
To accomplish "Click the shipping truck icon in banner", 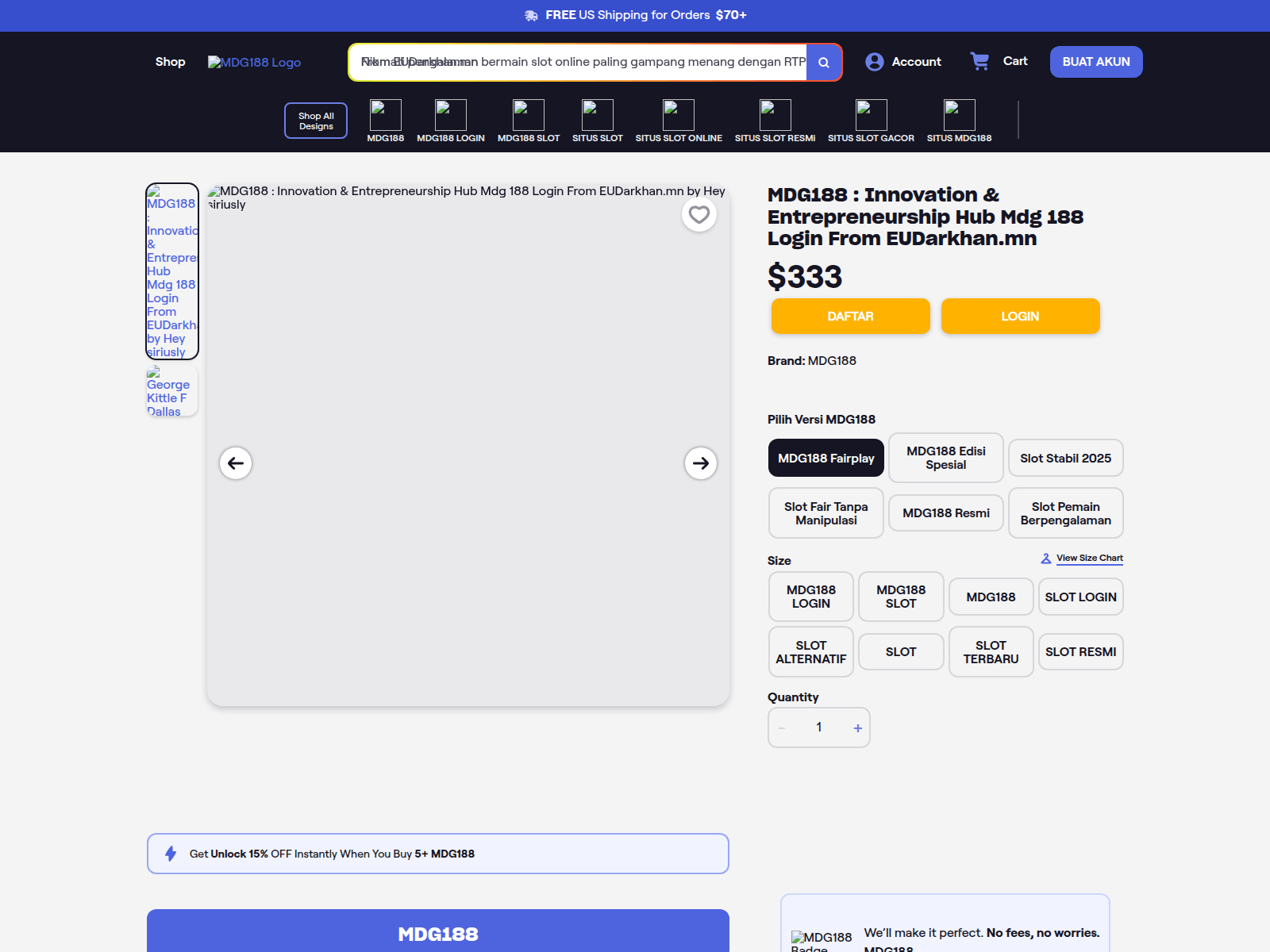I will click(532, 15).
